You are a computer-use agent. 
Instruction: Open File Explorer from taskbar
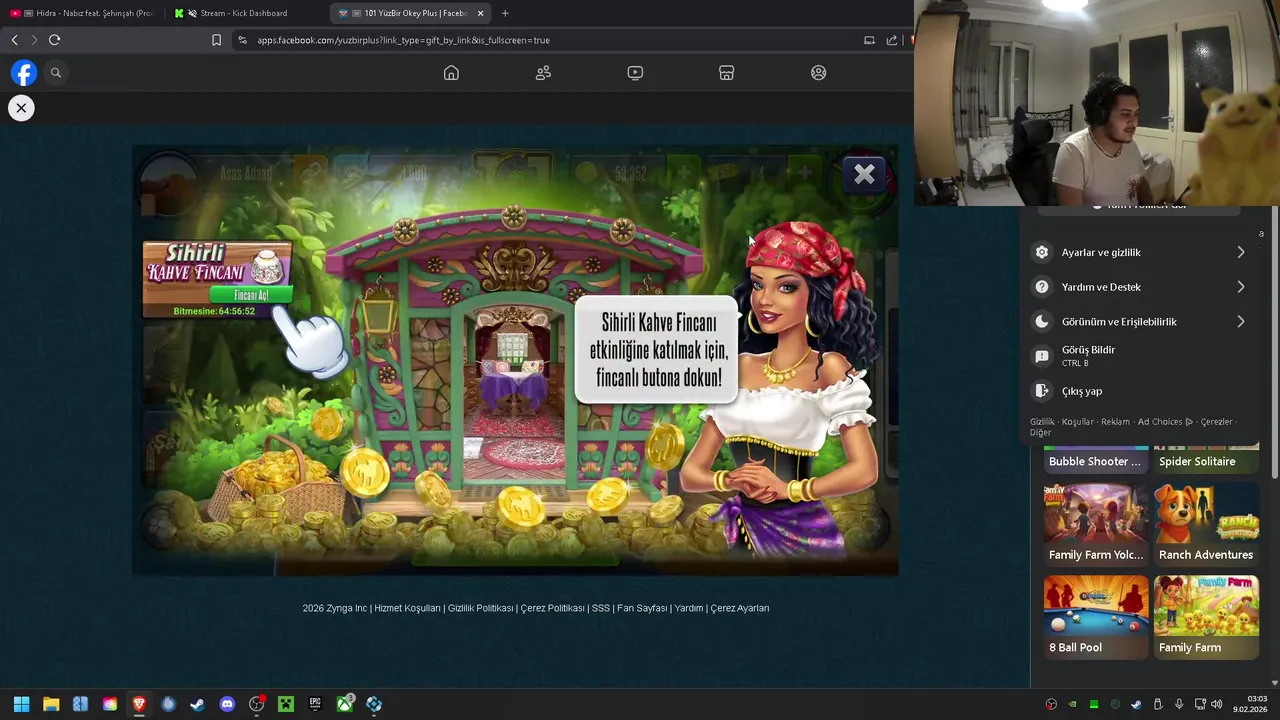(x=51, y=704)
